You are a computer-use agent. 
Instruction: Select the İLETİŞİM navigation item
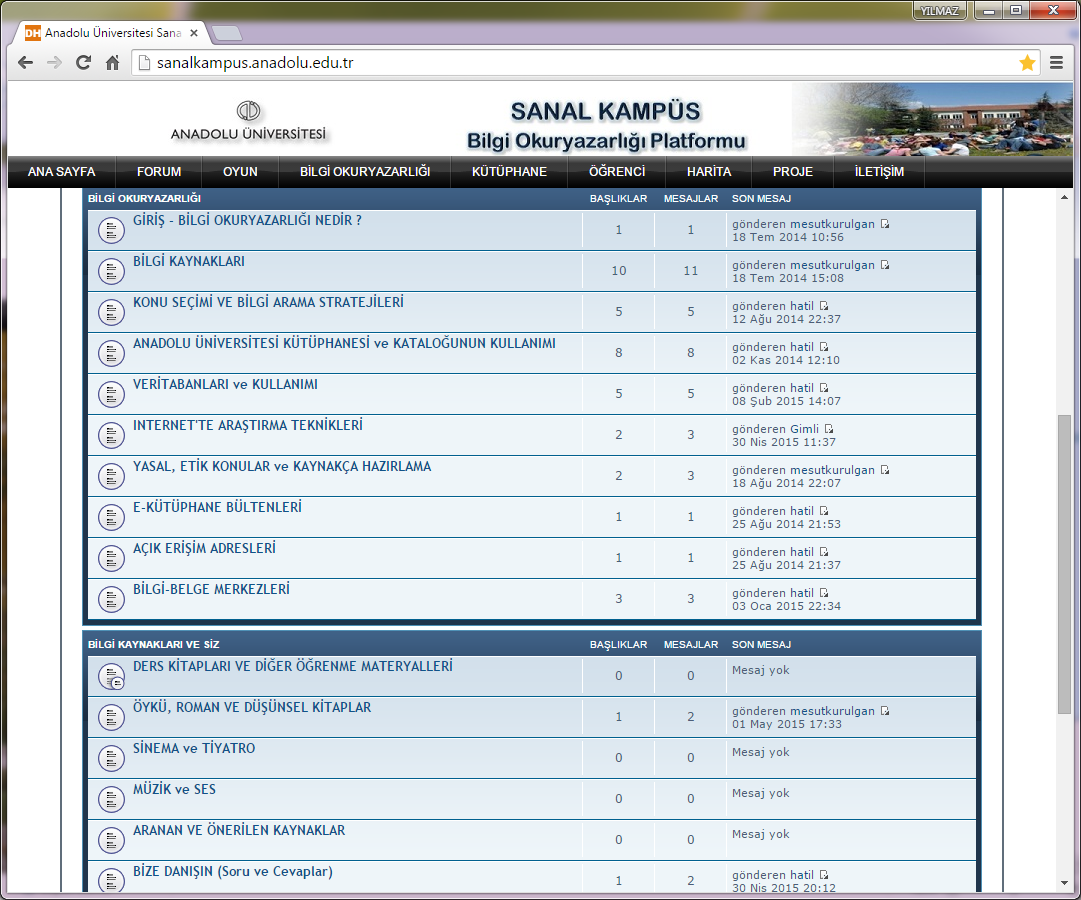tap(879, 172)
